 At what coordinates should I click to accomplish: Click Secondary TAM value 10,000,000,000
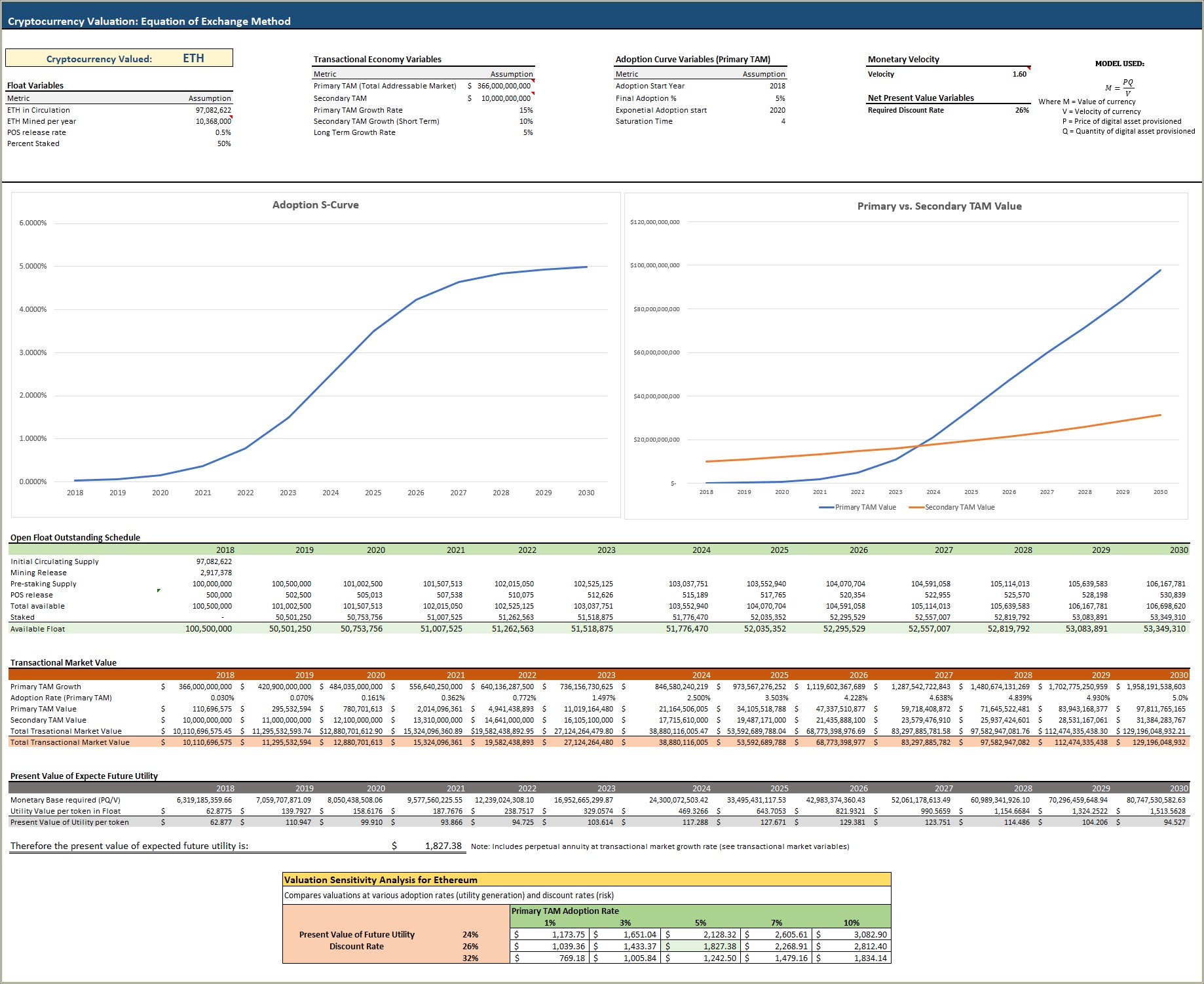(506, 98)
